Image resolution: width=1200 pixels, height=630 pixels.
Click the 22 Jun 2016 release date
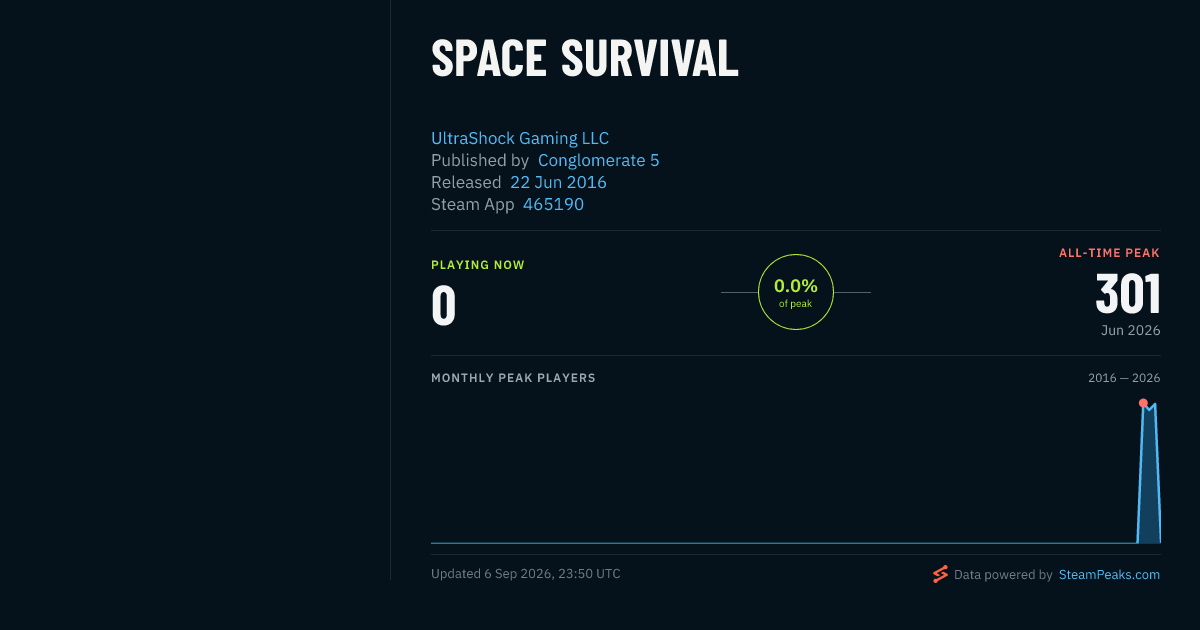(x=558, y=183)
